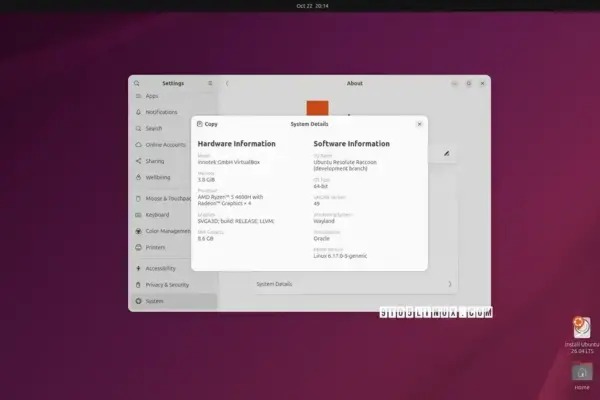Click the 'Linux 6.17.0-5-generic' kernel value
Viewport: 600px width, 400px height.
click(340, 256)
